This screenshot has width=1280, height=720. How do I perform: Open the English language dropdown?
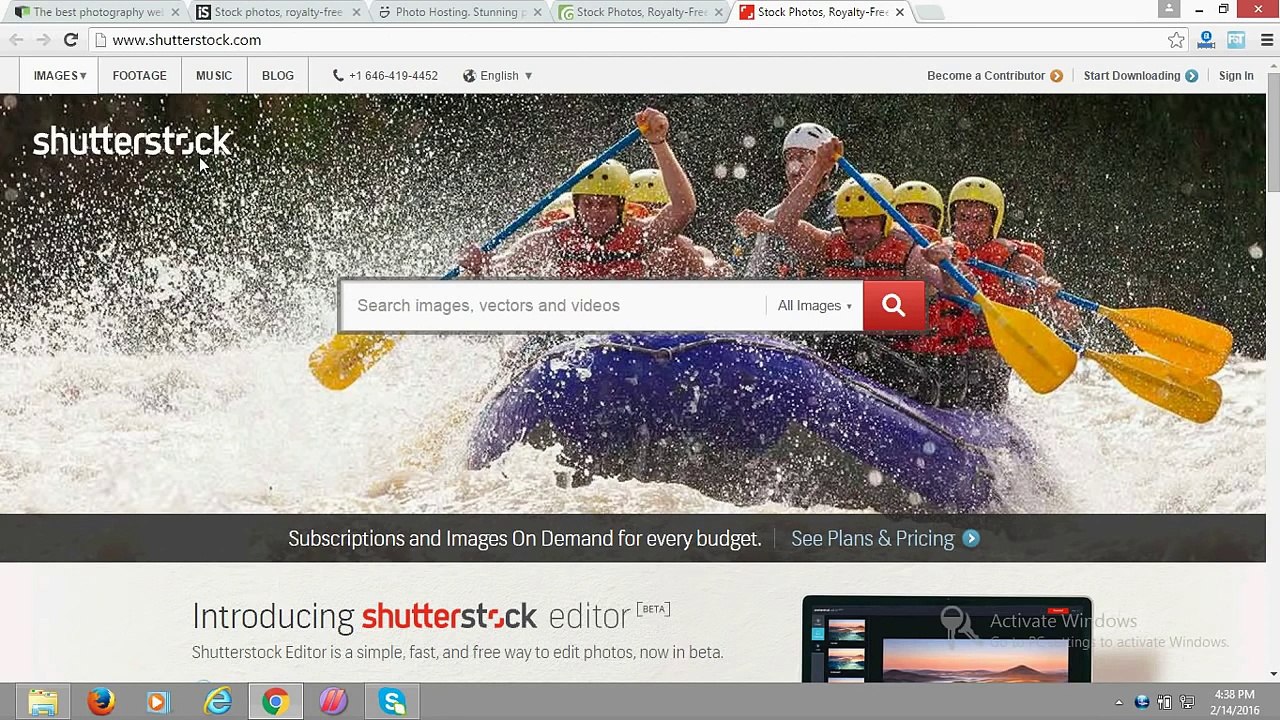(506, 76)
